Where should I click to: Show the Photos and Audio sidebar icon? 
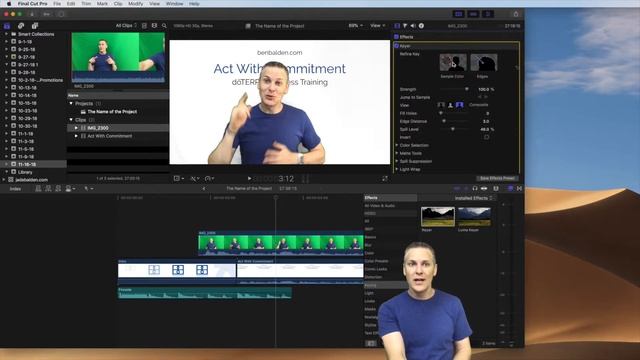pyautogui.click(x=21, y=26)
